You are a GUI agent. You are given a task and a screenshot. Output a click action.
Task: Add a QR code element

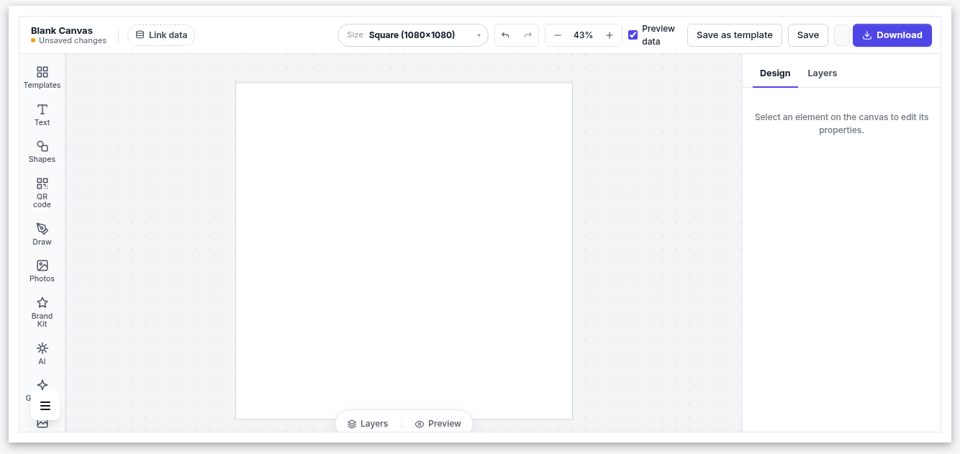tap(42, 192)
